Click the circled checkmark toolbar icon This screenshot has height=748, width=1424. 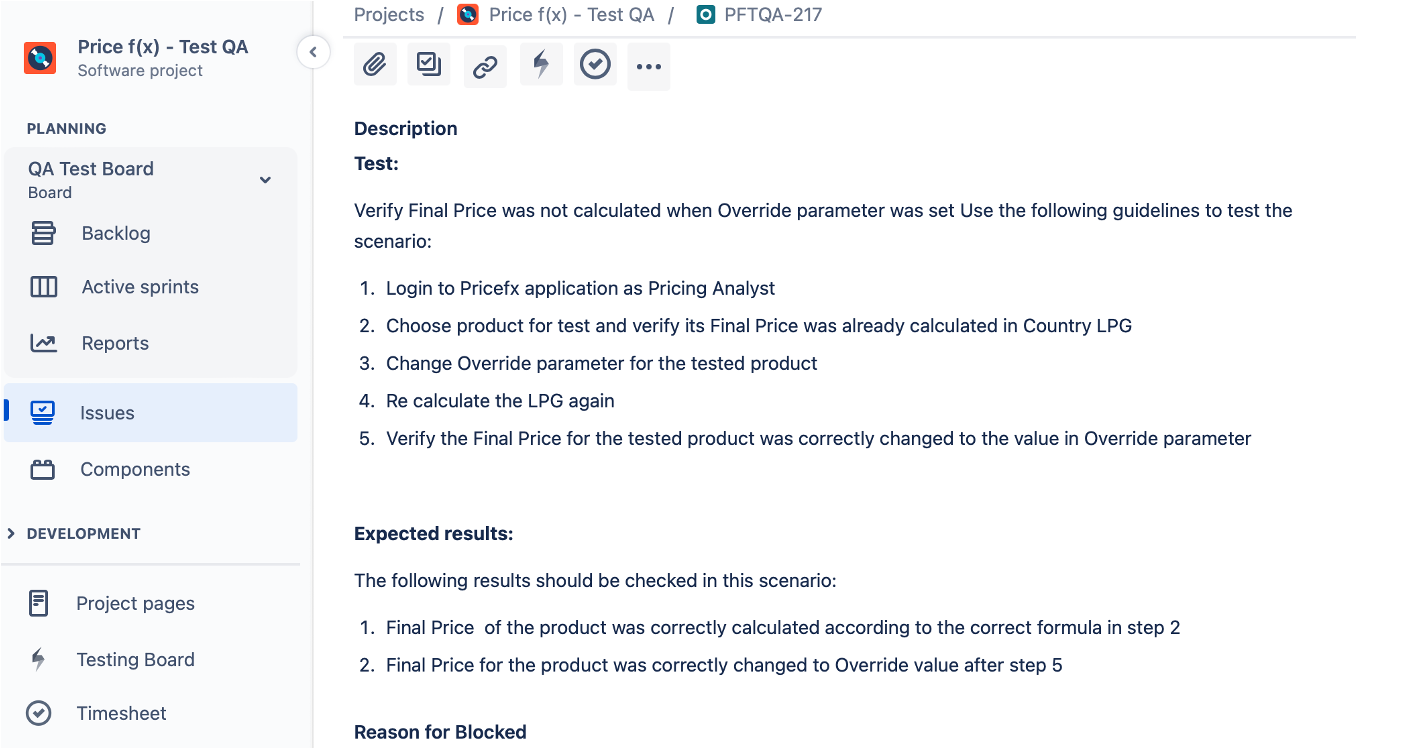coord(596,66)
